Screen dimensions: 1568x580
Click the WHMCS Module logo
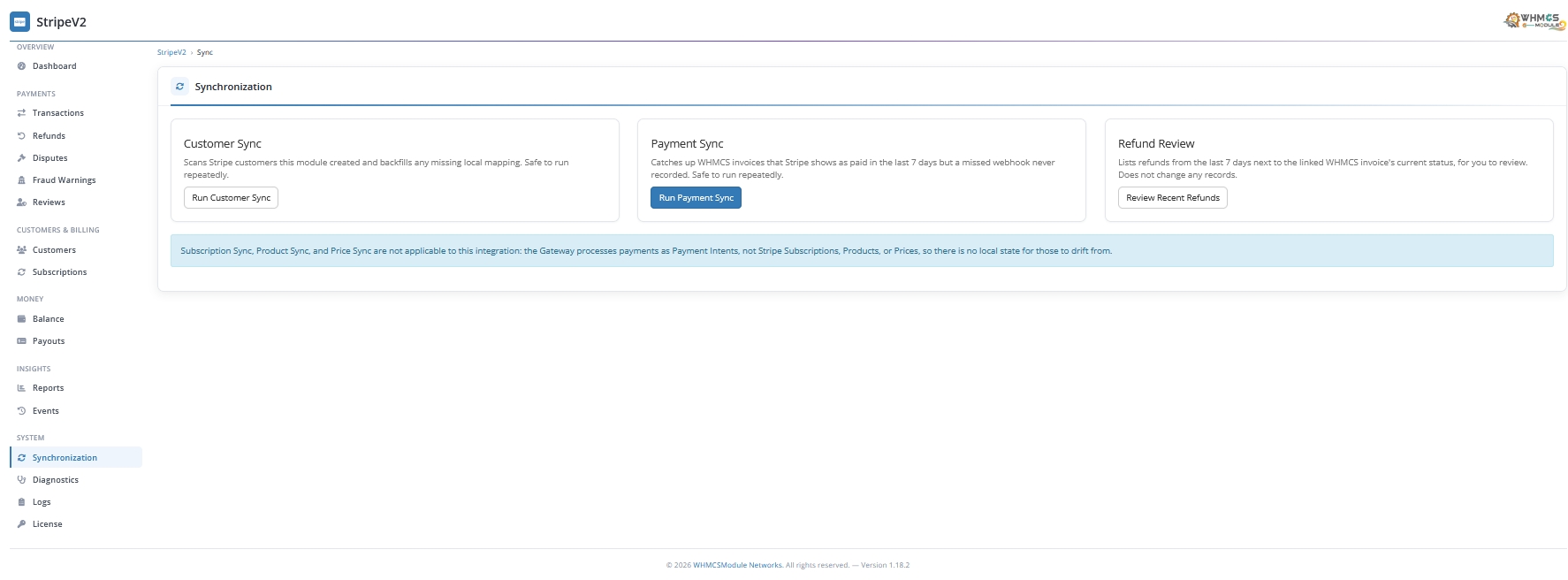point(1534,20)
